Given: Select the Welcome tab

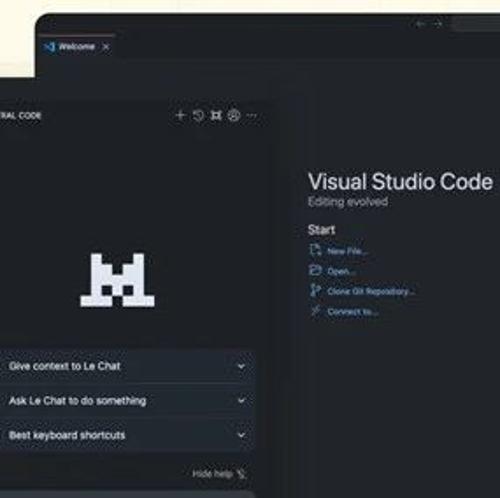Looking at the screenshot, I should 77,46.
